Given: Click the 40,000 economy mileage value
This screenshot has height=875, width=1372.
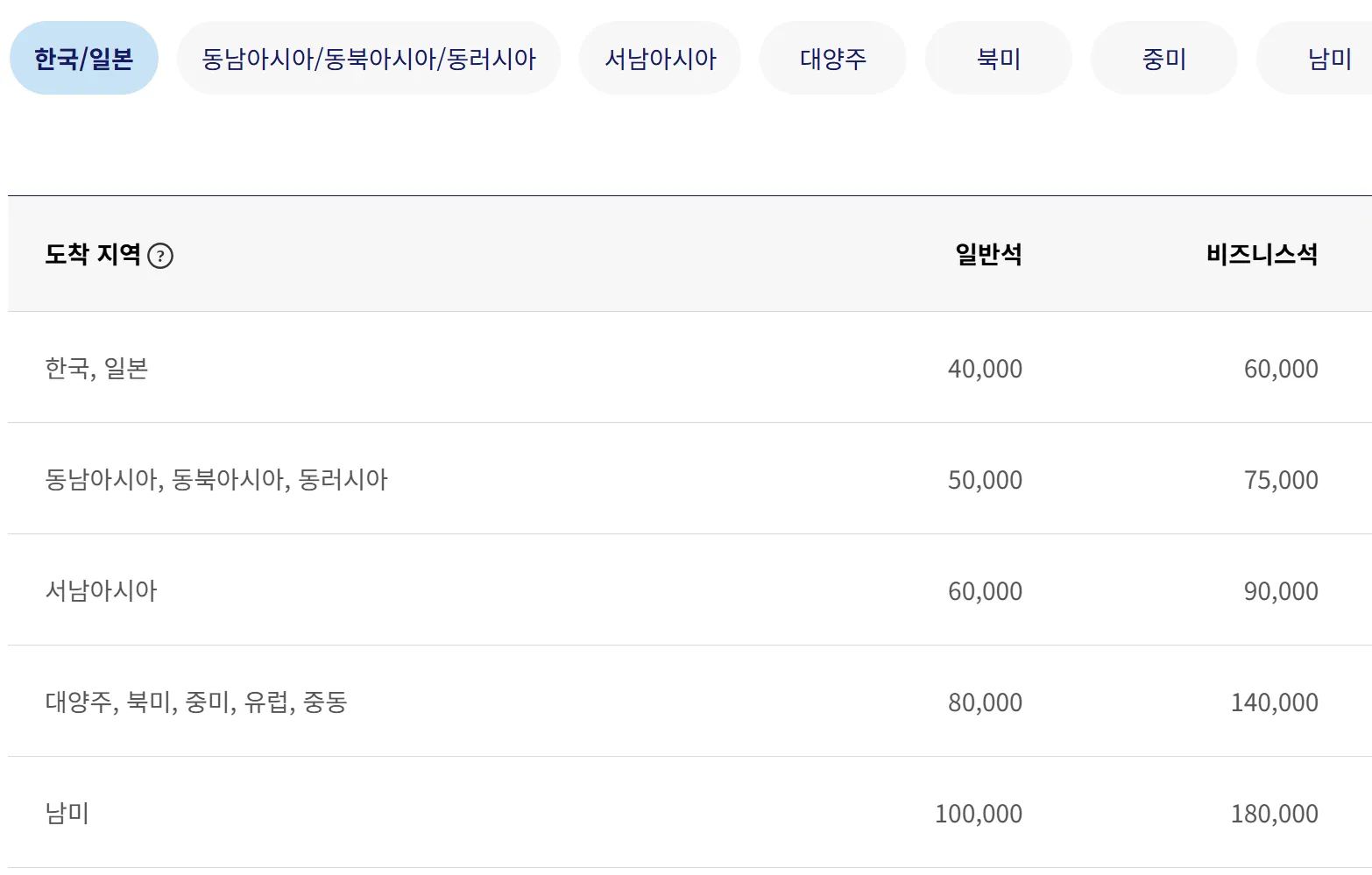Looking at the screenshot, I should (985, 369).
